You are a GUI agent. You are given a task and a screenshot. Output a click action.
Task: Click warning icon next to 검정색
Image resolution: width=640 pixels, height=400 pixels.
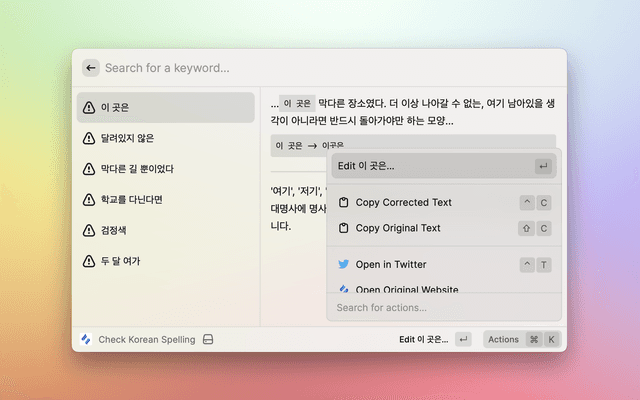(x=89, y=230)
